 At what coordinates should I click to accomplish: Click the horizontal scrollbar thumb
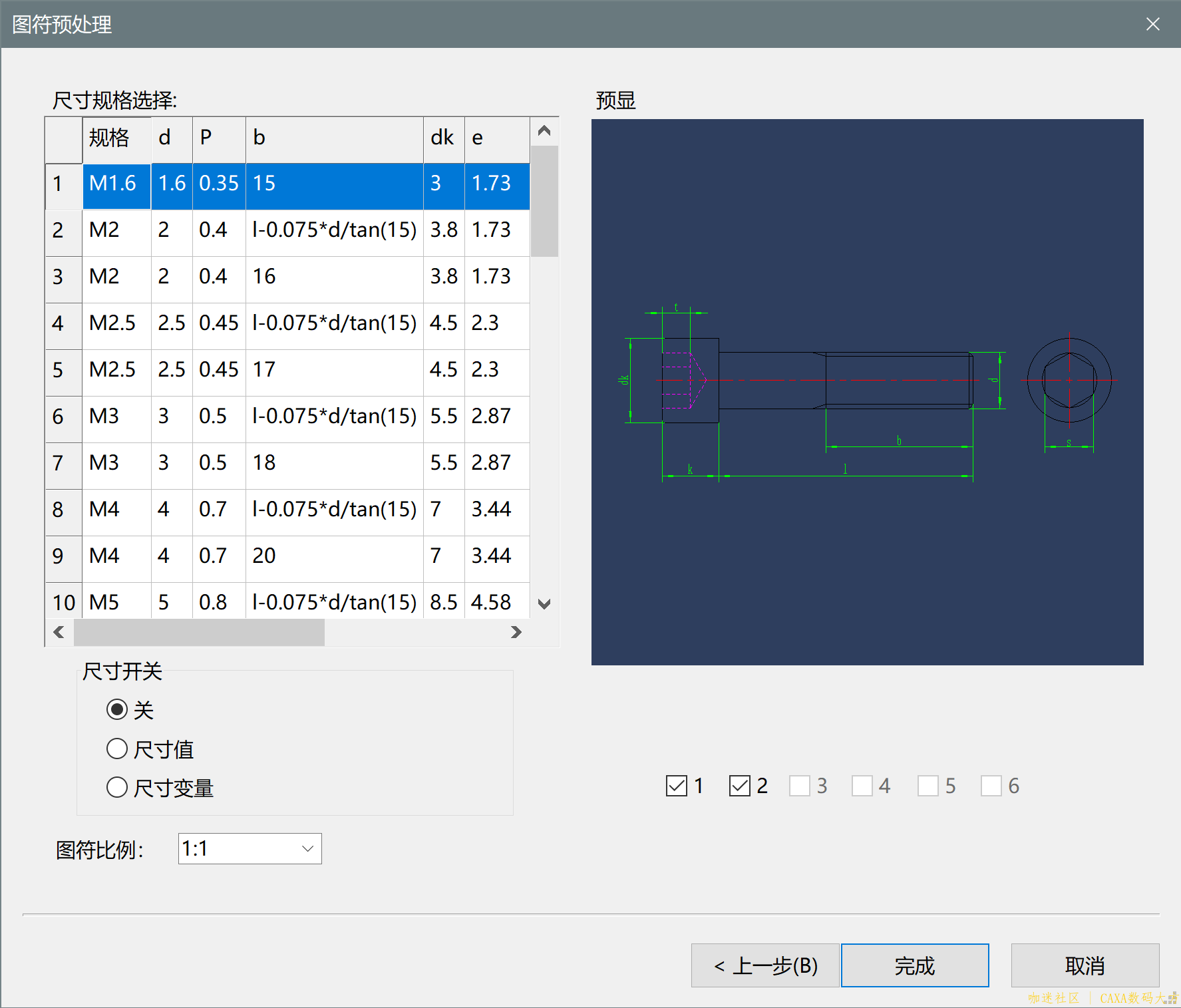(199, 632)
